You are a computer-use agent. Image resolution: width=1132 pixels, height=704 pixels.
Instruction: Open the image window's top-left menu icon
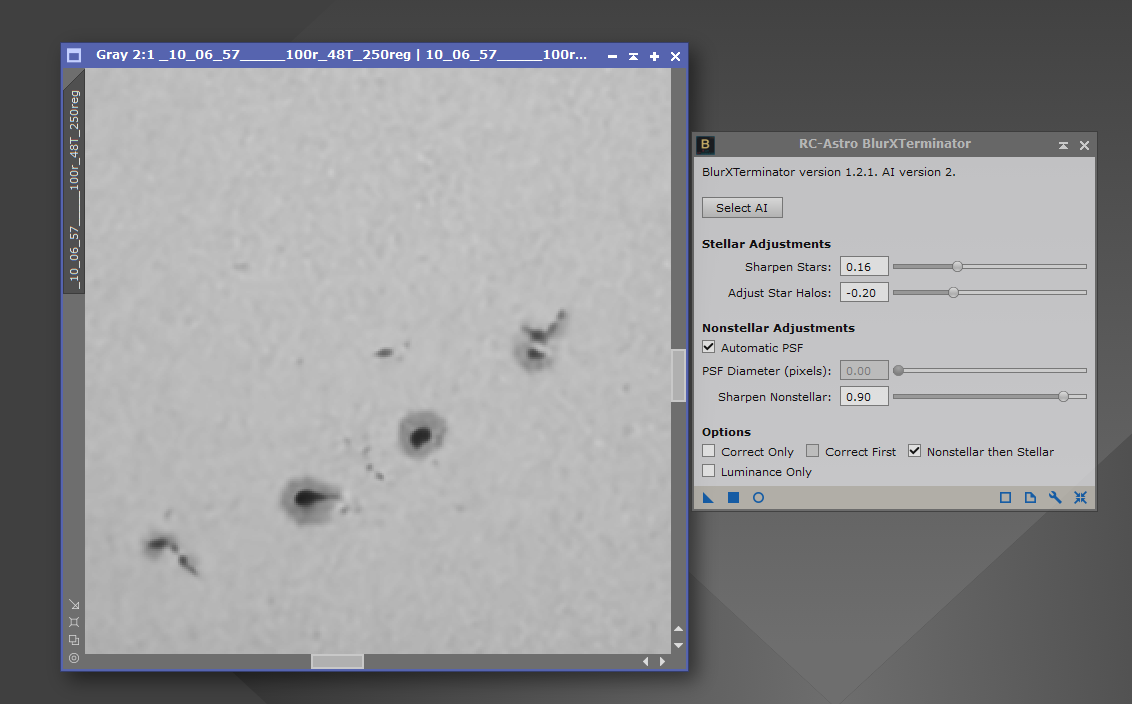coord(74,56)
